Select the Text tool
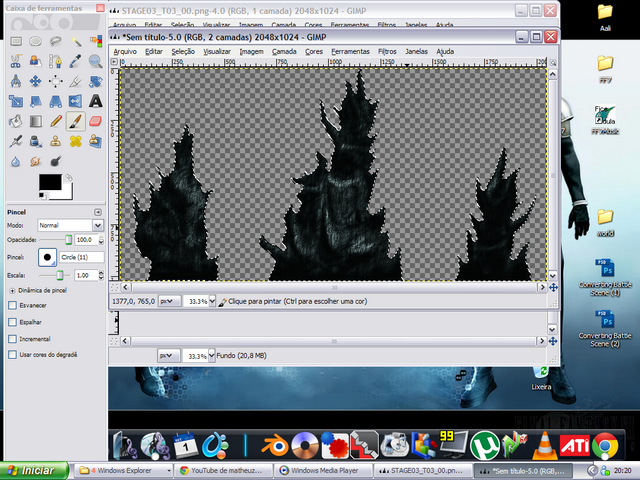This screenshot has height=480, width=640. [96, 101]
